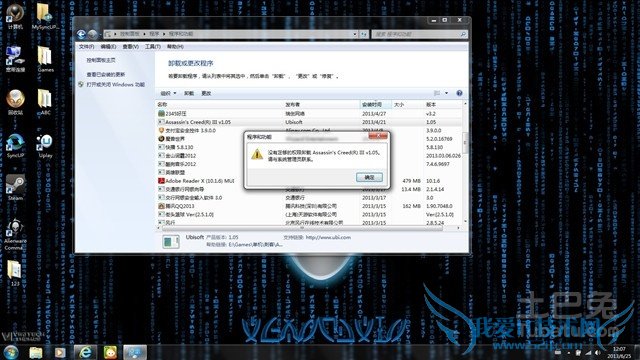Open the network desktop shortcut icon
Screen dimensions: 640x360
tap(15, 59)
